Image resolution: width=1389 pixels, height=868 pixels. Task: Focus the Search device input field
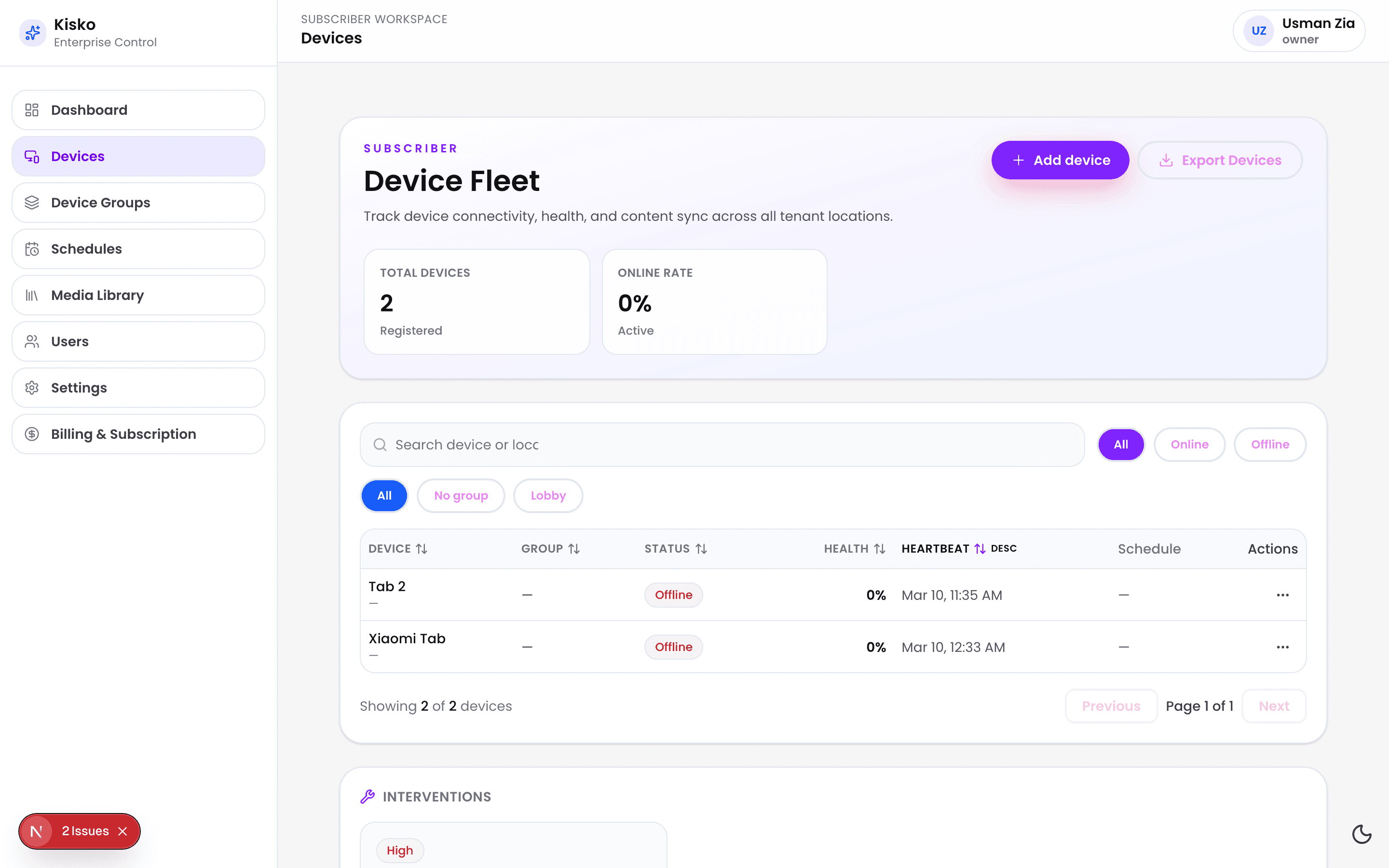click(x=722, y=444)
